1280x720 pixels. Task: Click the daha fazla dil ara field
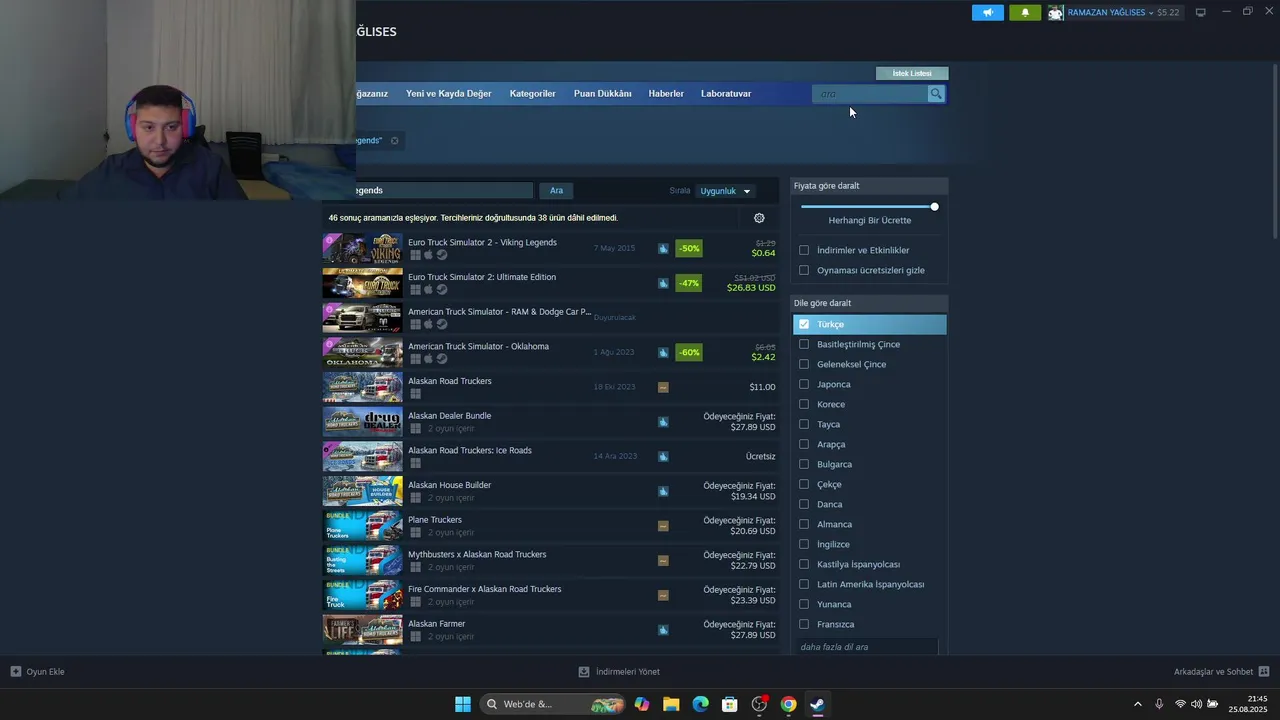point(867,647)
